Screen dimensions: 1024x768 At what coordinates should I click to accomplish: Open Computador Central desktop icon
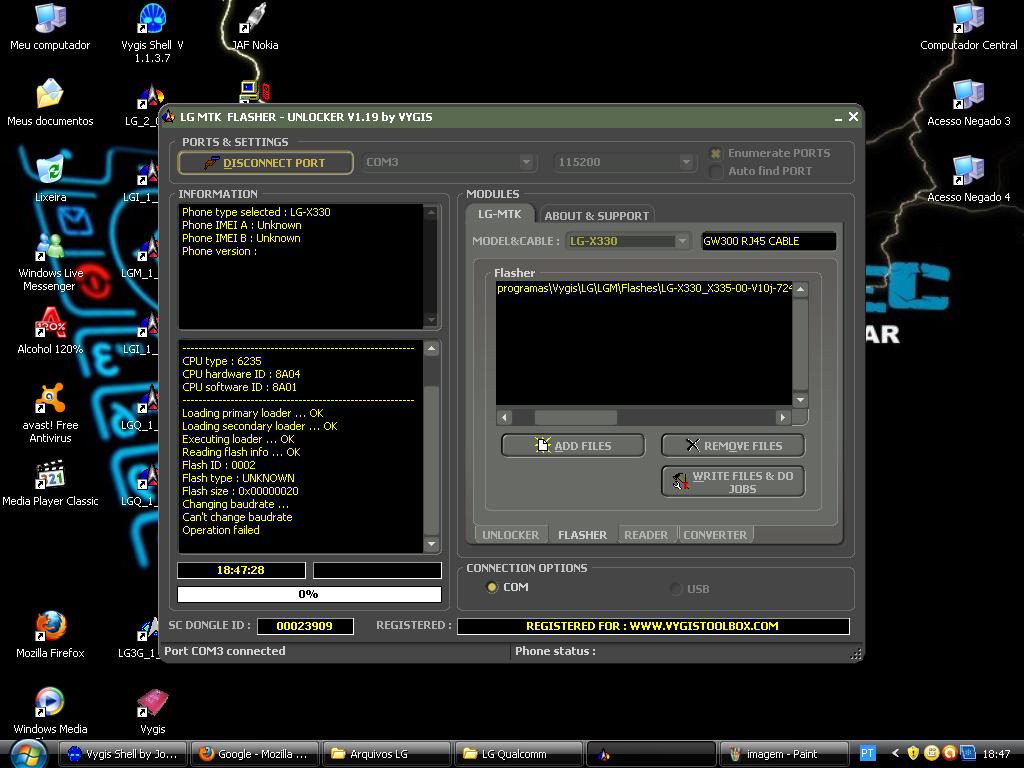click(x=968, y=26)
